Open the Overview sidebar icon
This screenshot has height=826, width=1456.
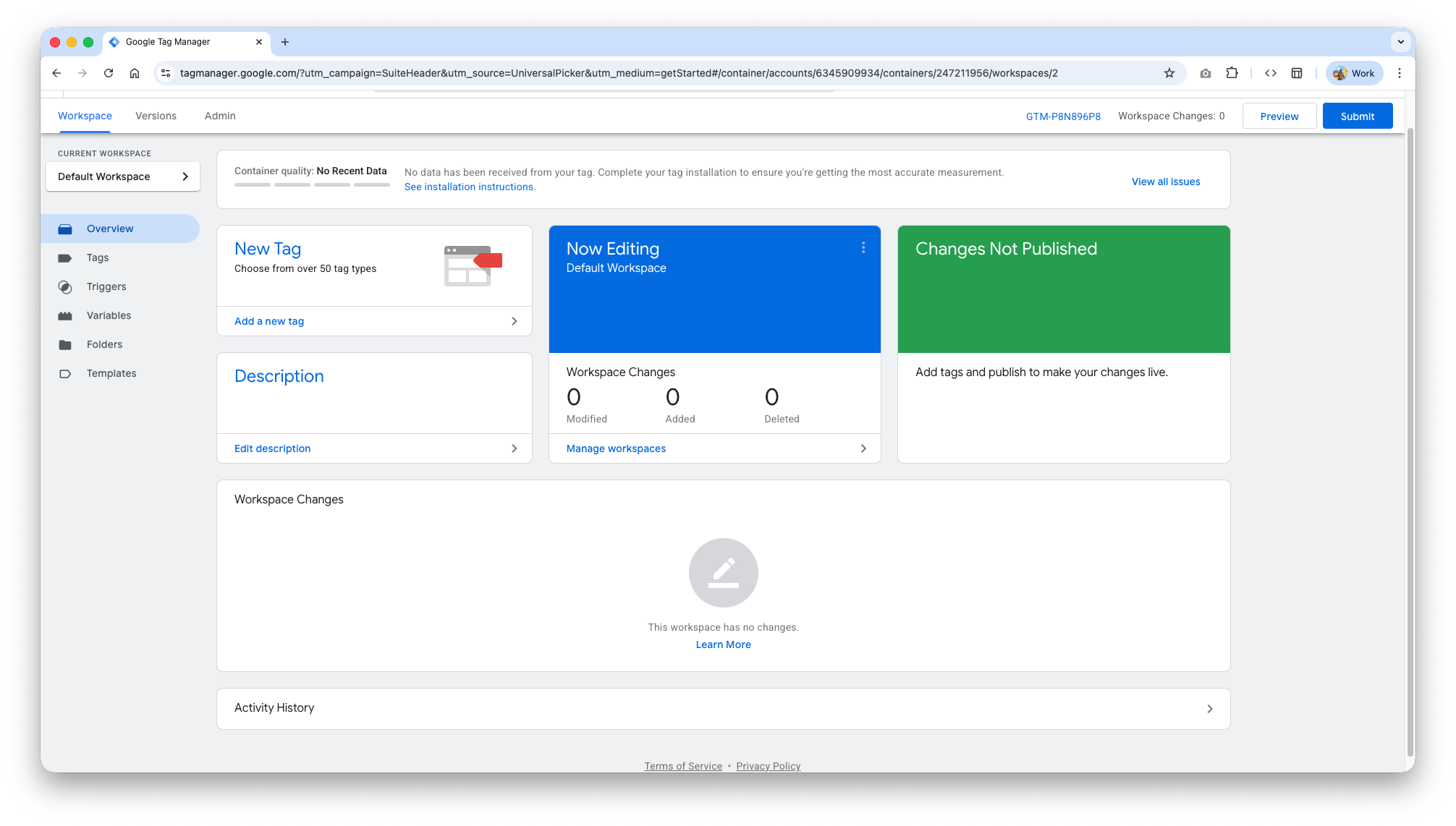(x=65, y=229)
